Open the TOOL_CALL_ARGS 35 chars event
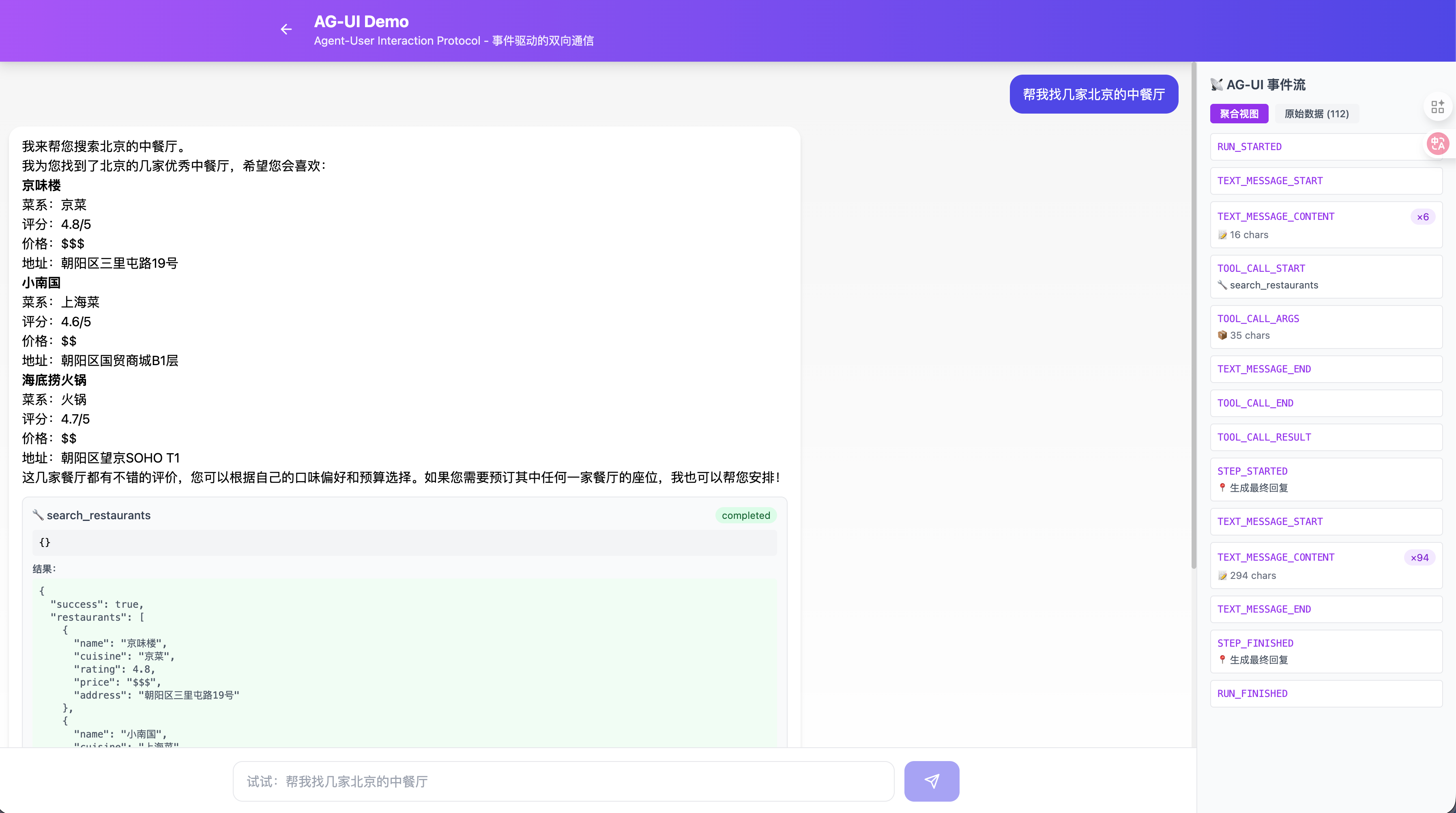 [x=1326, y=327]
